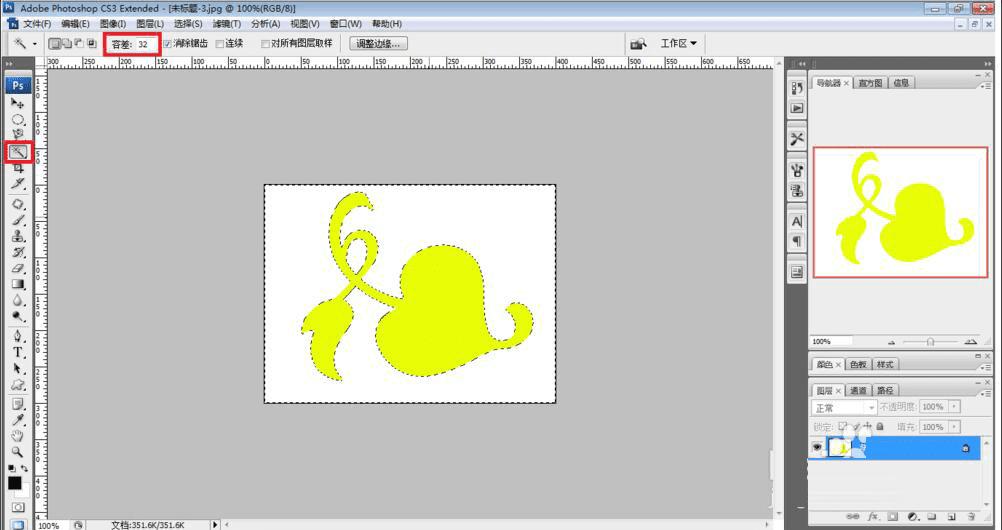Click Create new group folder icon
Viewport: 1002px width, 530px height.
932,516
